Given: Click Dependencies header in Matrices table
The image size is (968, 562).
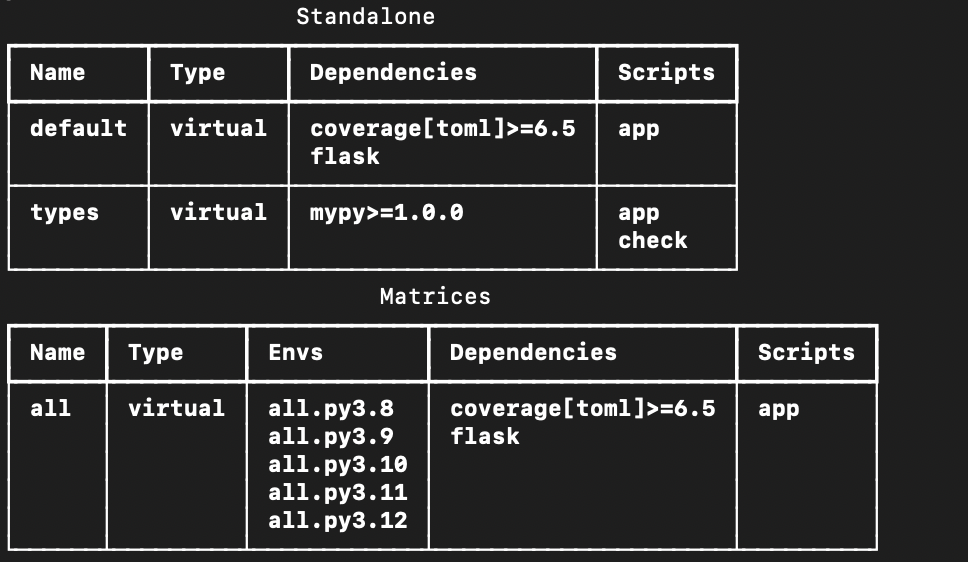Looking at the screenshot, I should 533,353.
